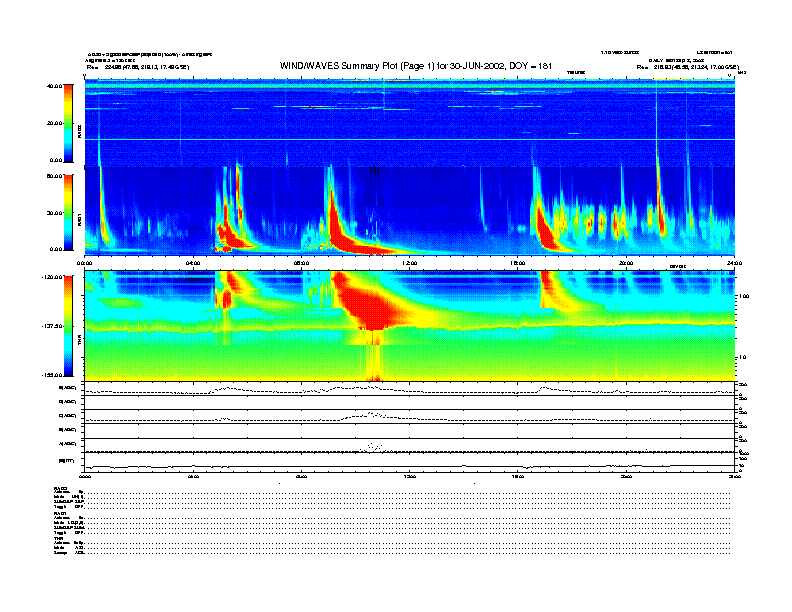Click the TNR header in status table

pos(58,539)
